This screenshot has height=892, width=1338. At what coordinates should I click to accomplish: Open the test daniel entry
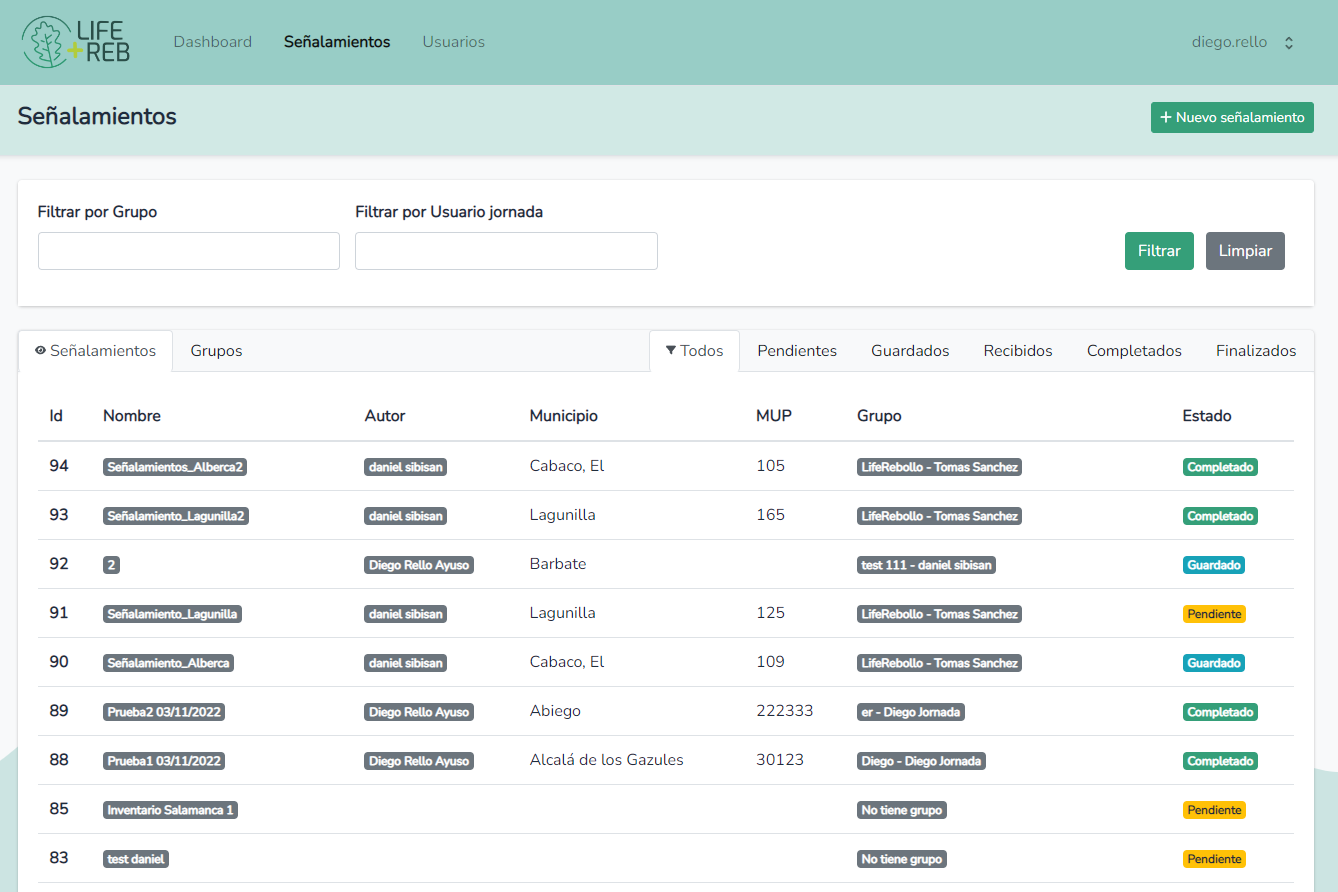click(136, 859)
